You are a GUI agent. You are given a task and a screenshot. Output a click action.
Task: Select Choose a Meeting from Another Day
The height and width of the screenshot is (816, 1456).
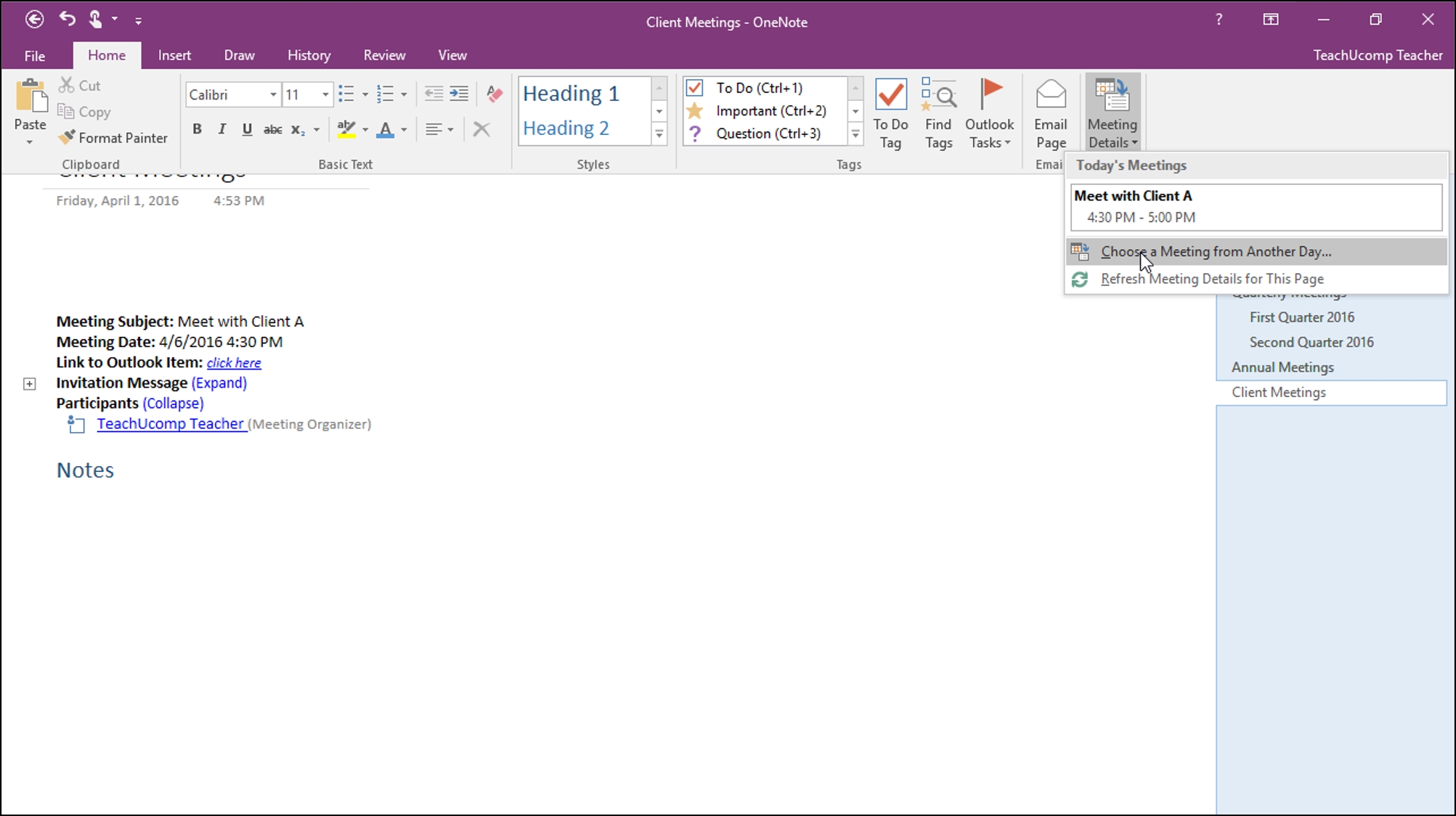click(1216, 251)
